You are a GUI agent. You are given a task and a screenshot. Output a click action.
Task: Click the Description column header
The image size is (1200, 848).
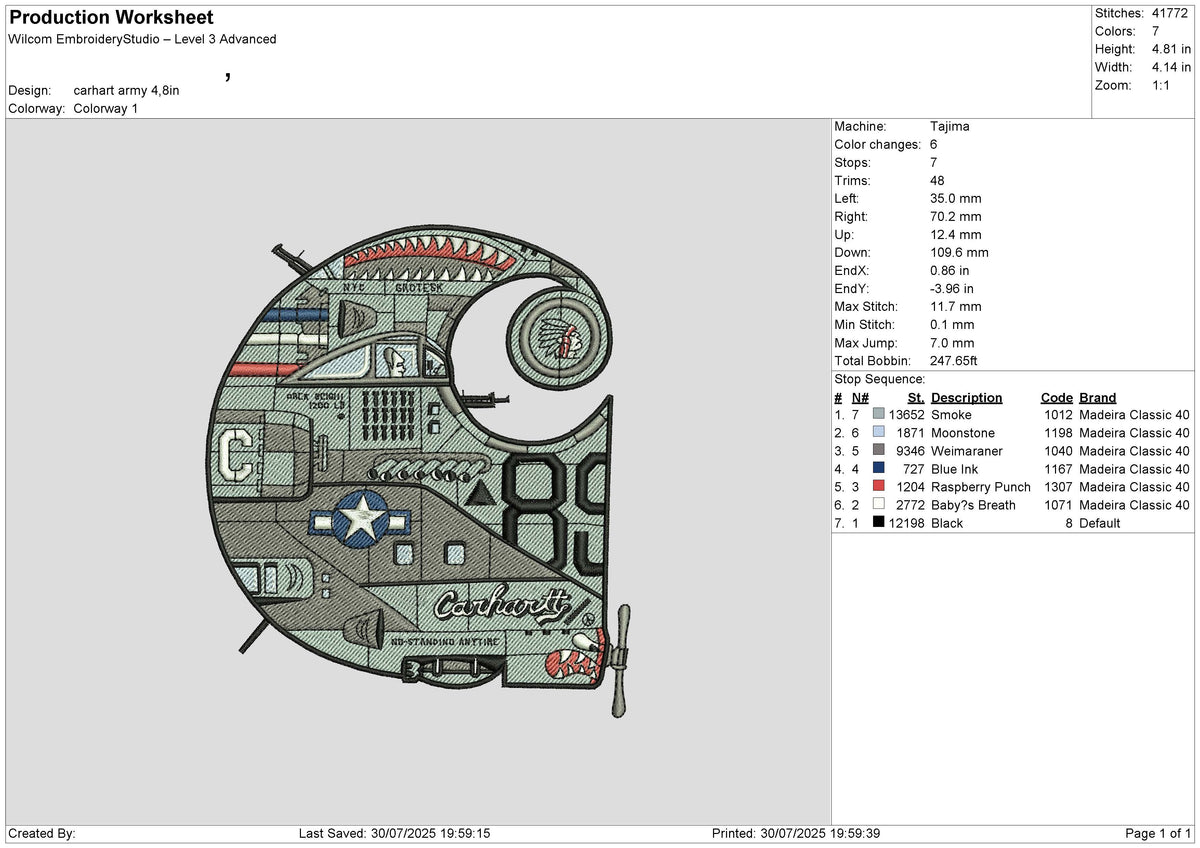pos(966,397)
